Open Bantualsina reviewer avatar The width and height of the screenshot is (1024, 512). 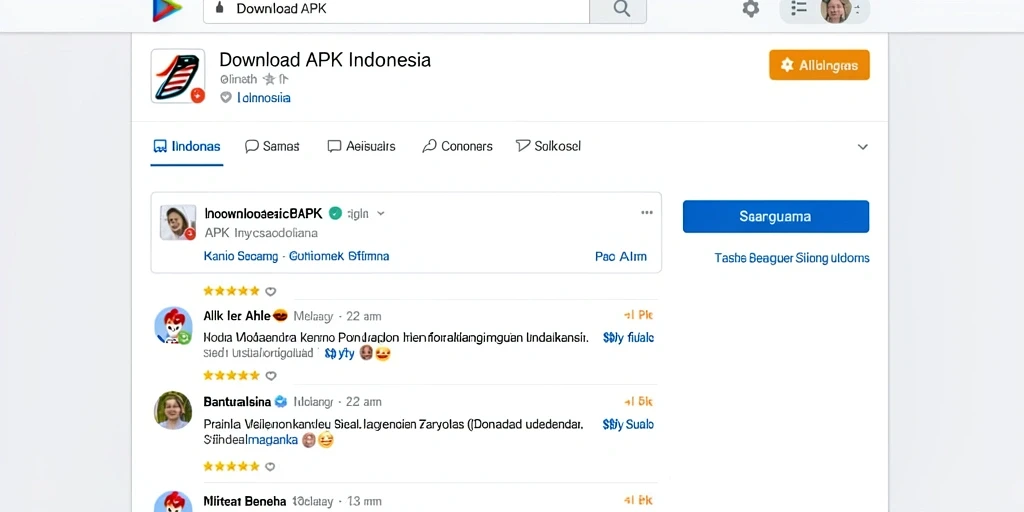click(x=173, y=410)
